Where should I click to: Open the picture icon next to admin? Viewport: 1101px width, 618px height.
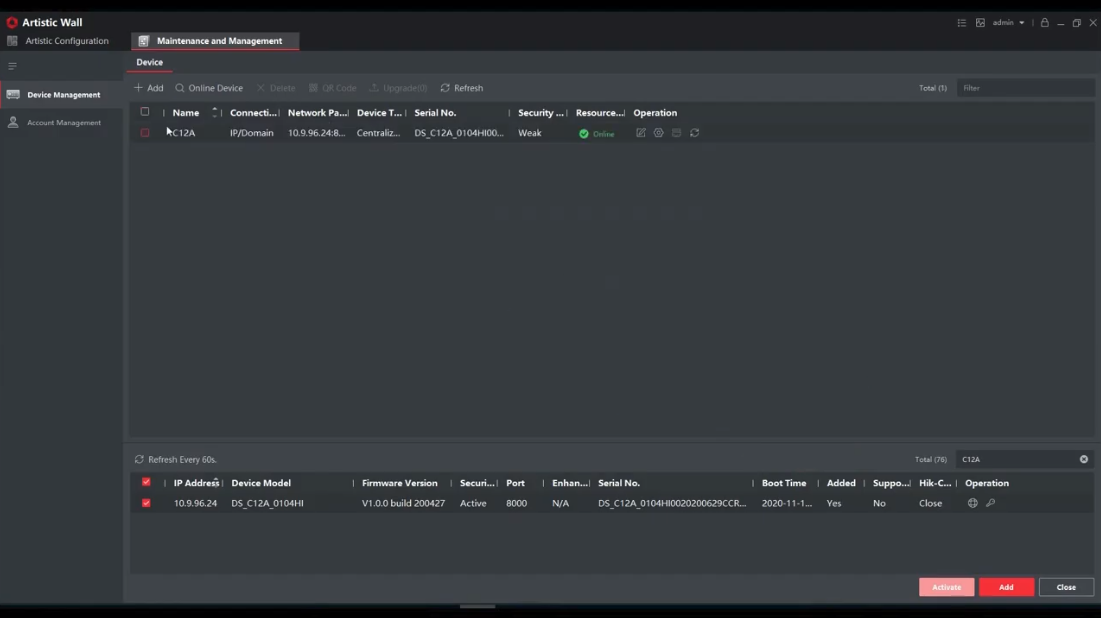click(x=980, y=23)
